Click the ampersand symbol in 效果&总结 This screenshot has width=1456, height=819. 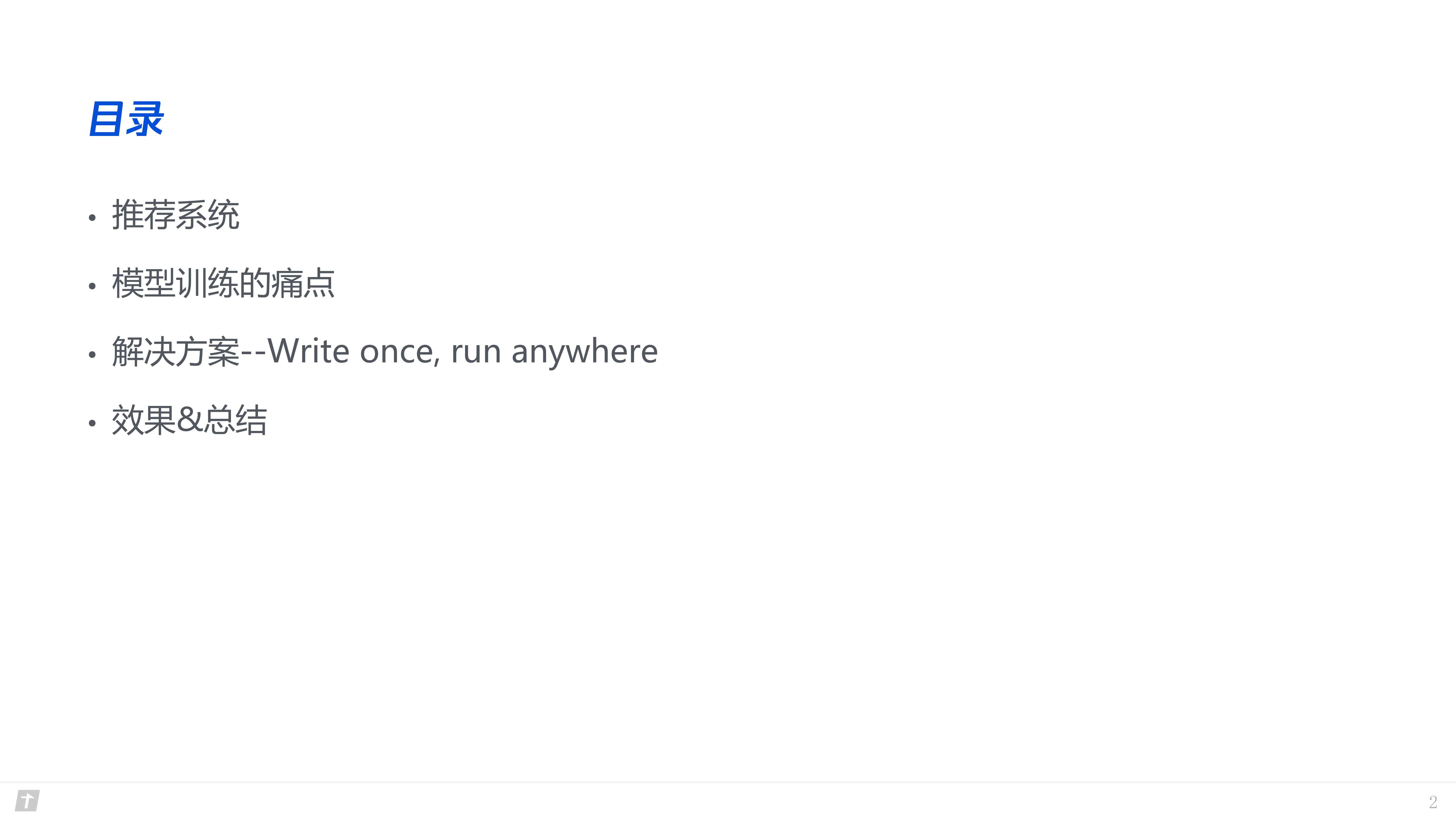(x=189, y=420)
